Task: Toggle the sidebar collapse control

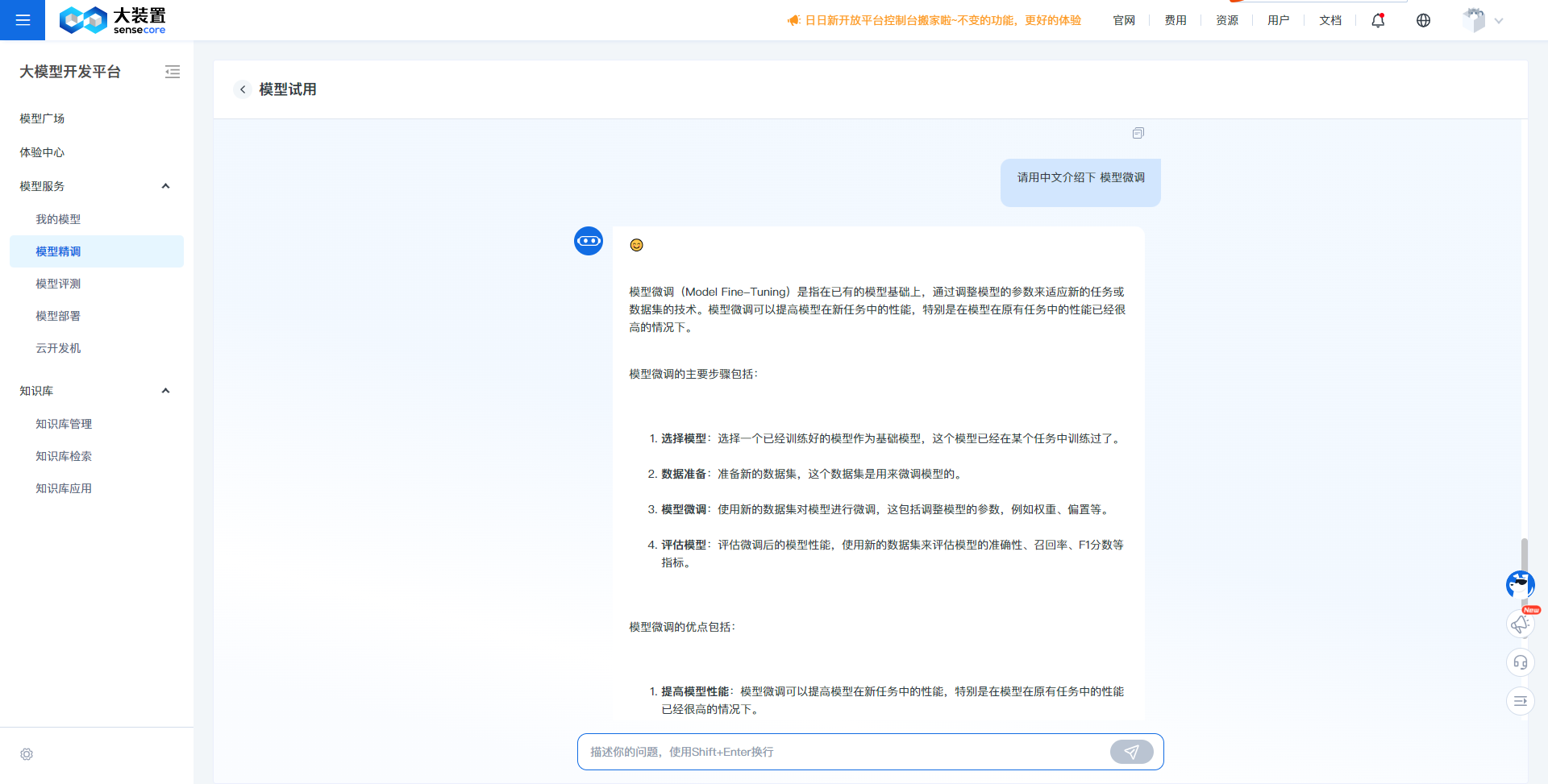Action: point(173,72)
